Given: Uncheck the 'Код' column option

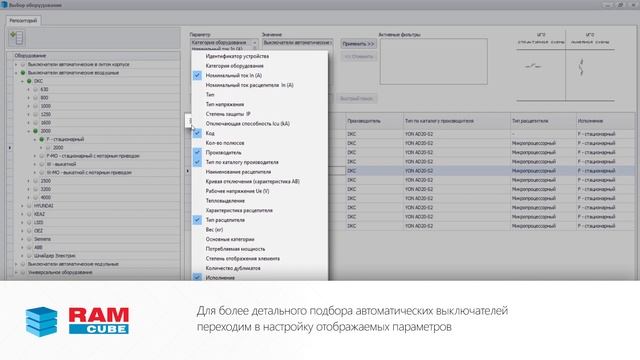Looking at the screenshot, I should tap(197, 133).
